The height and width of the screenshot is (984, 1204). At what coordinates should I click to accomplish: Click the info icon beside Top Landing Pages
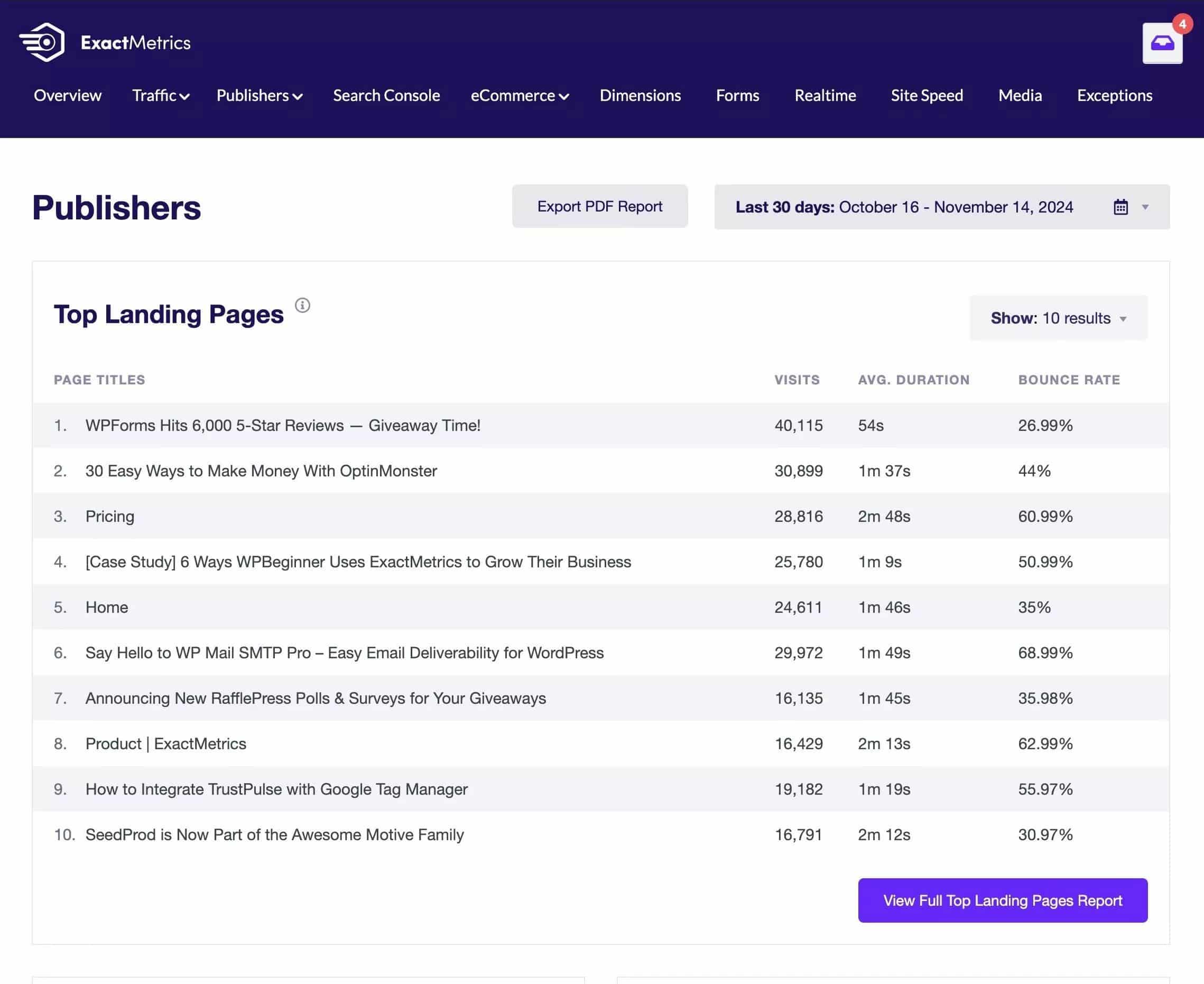[302, 306]
